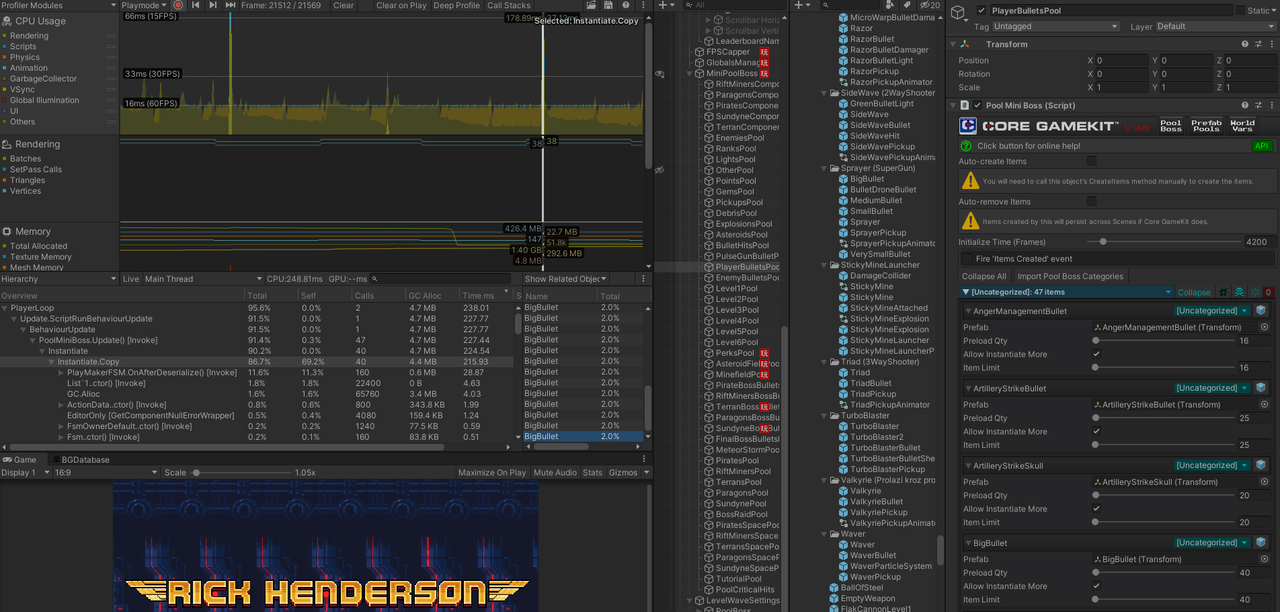This screenshot has width=1280, height=612.
Task: Toggle Clear on Play option
Action: (x=401, y=5)
